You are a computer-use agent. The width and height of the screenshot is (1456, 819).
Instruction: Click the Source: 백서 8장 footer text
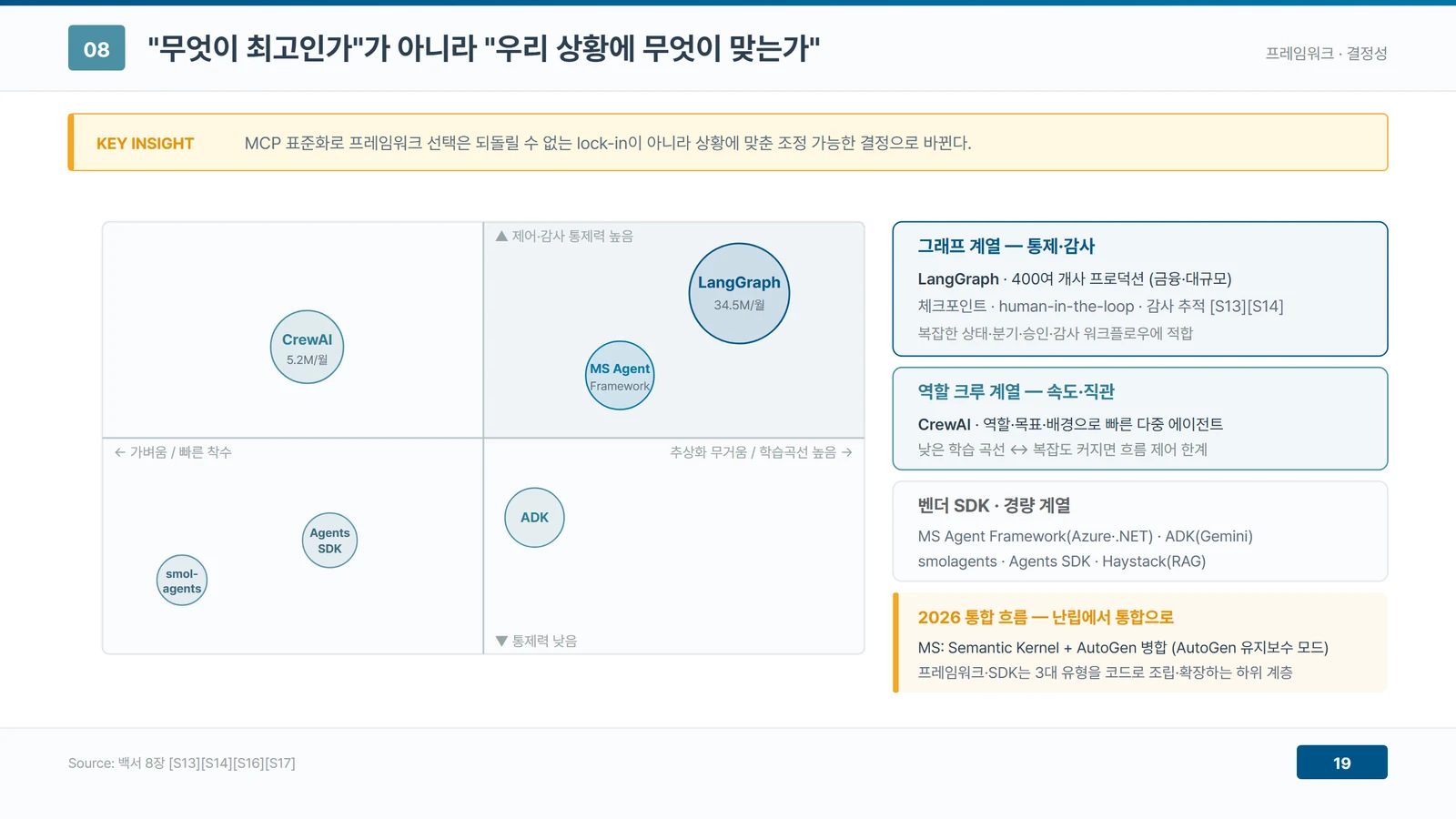click(x=182, y=763)
